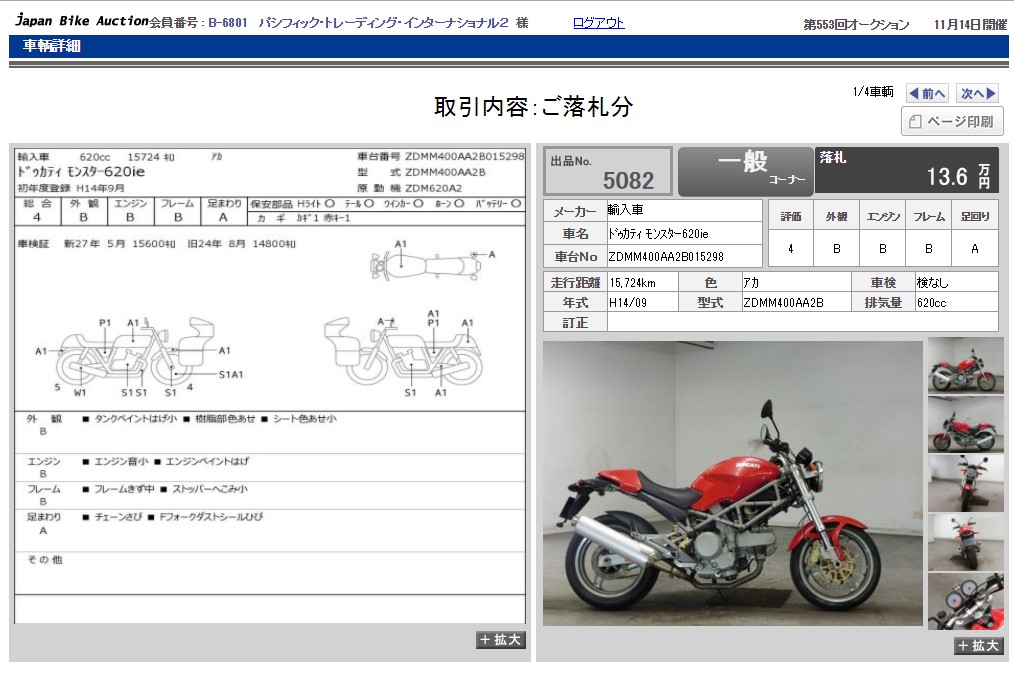Image resolution: width=1014 pixels, height=679 pixels.
Task: Click the 取引内容:ご落札分 heading
Action: [533, 107]
